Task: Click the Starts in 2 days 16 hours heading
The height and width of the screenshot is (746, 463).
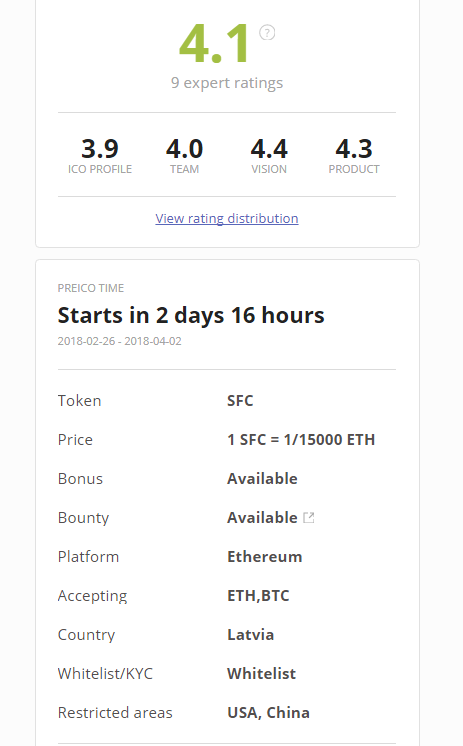Action: 191,315
